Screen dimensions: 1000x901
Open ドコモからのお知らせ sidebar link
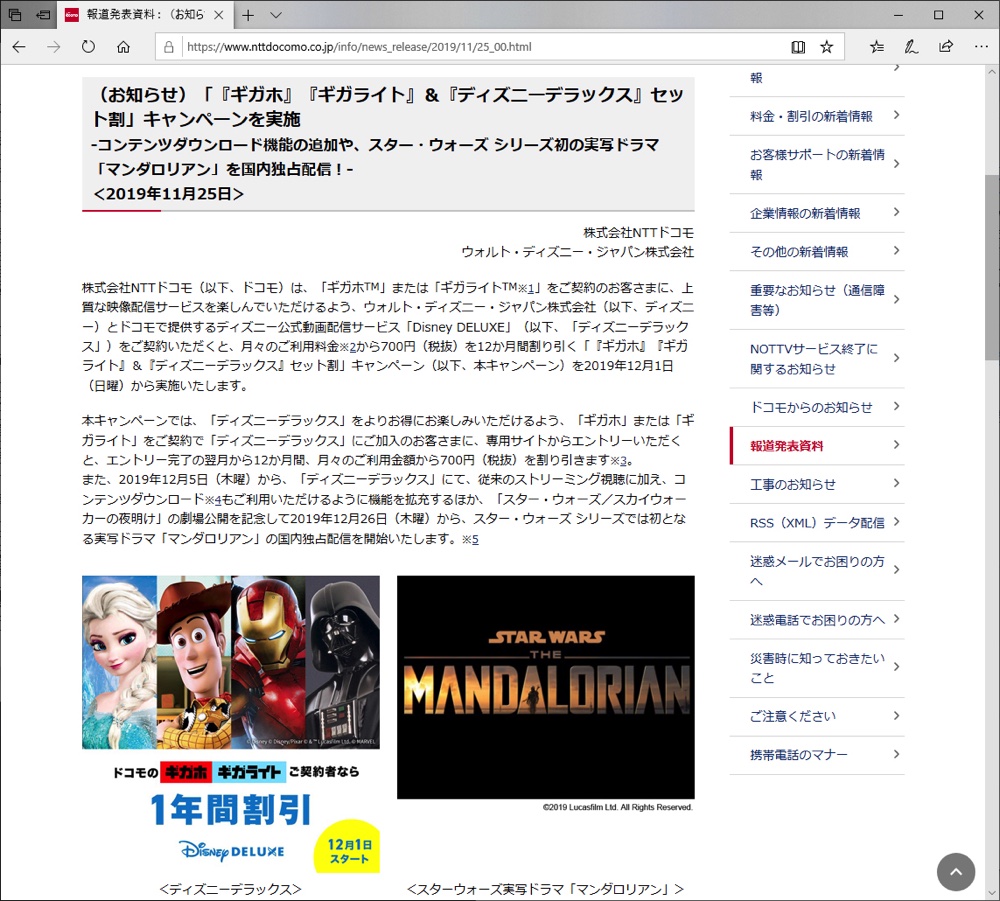point(817,407)
